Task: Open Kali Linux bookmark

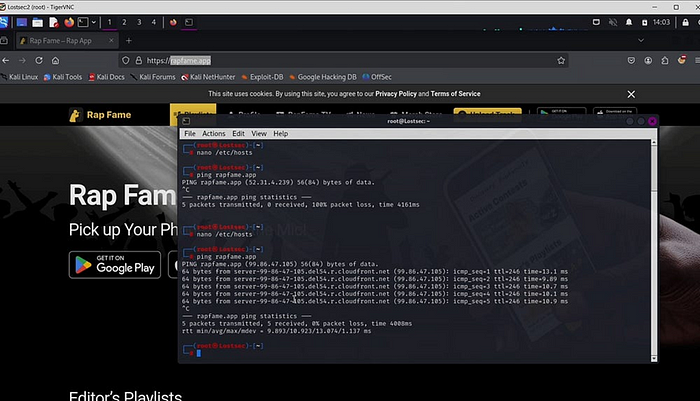Action: 20,77
